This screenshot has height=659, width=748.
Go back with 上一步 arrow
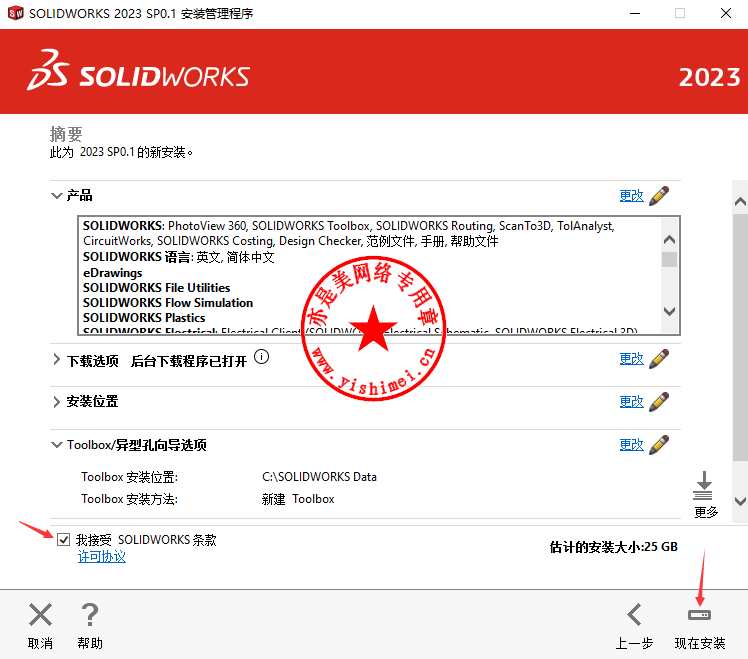point(634,614)
